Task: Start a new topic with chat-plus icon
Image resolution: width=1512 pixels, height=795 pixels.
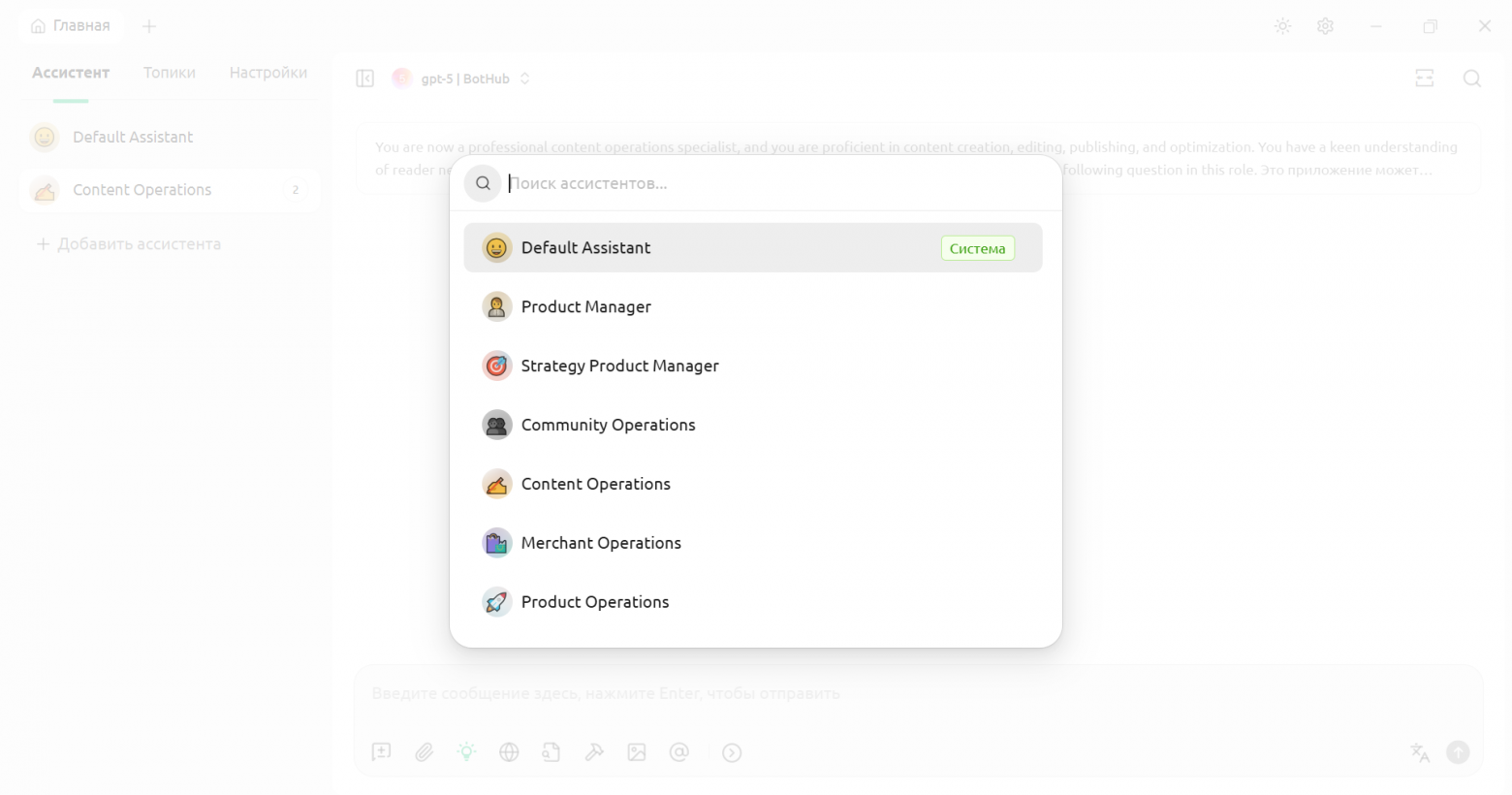Action: pyautogui.click(x=382, y=752)
